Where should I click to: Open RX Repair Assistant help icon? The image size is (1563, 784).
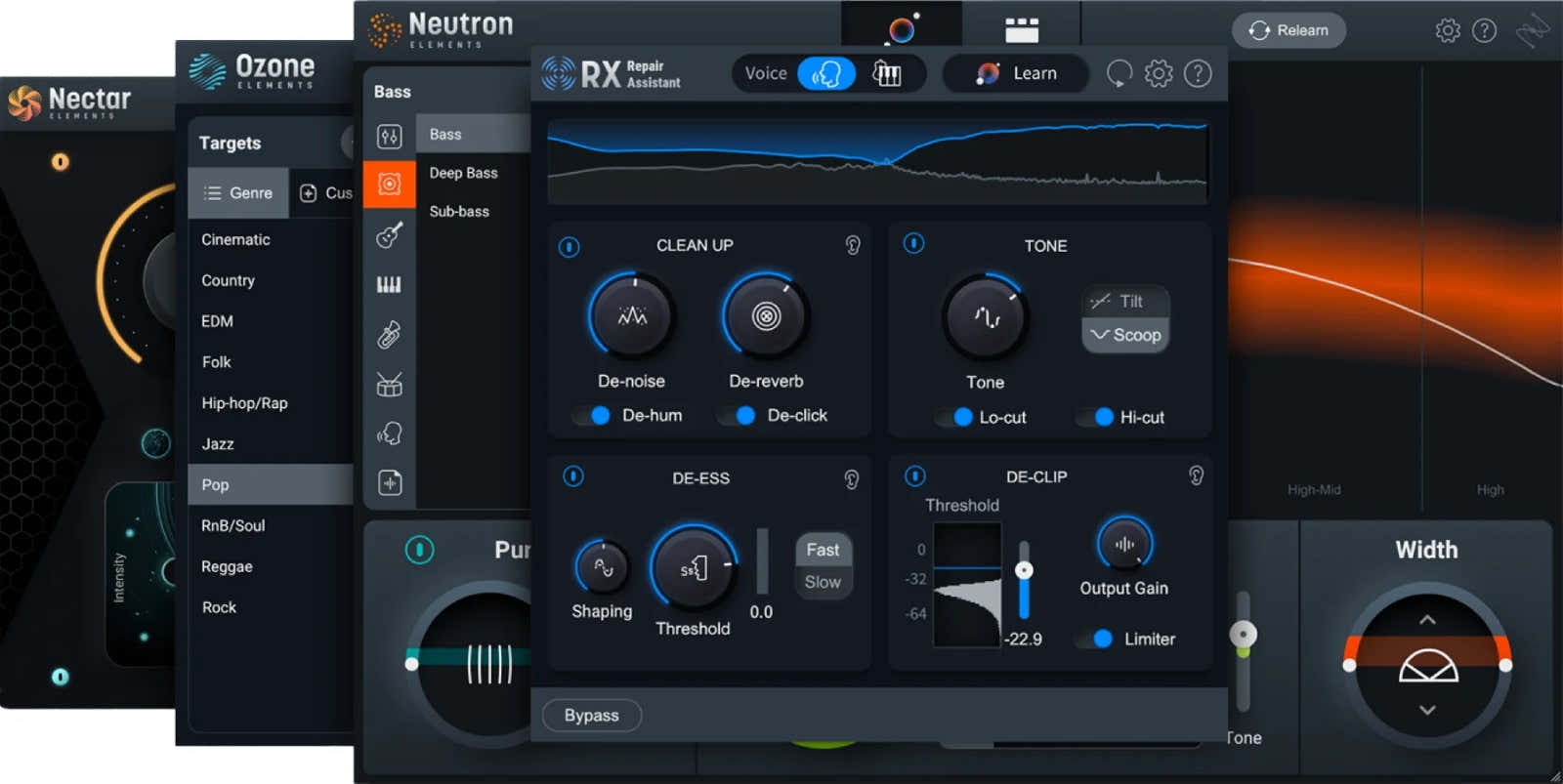click(1198, 73)
